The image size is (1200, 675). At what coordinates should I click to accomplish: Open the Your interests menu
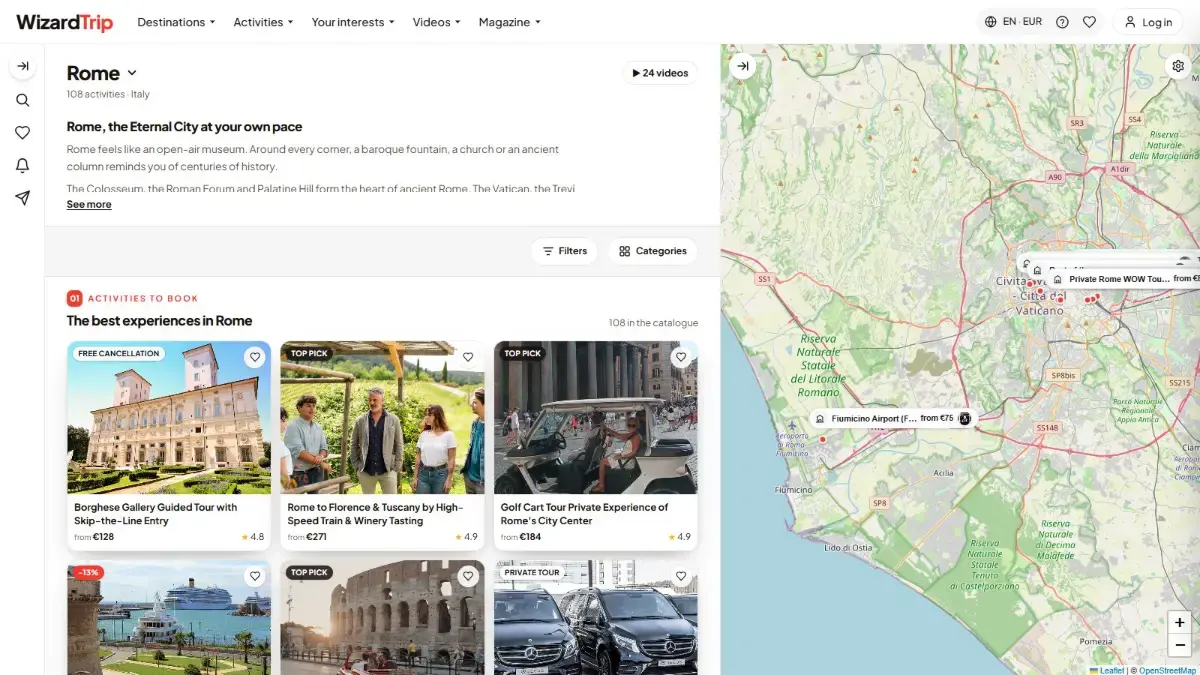(x=353, y=22)
